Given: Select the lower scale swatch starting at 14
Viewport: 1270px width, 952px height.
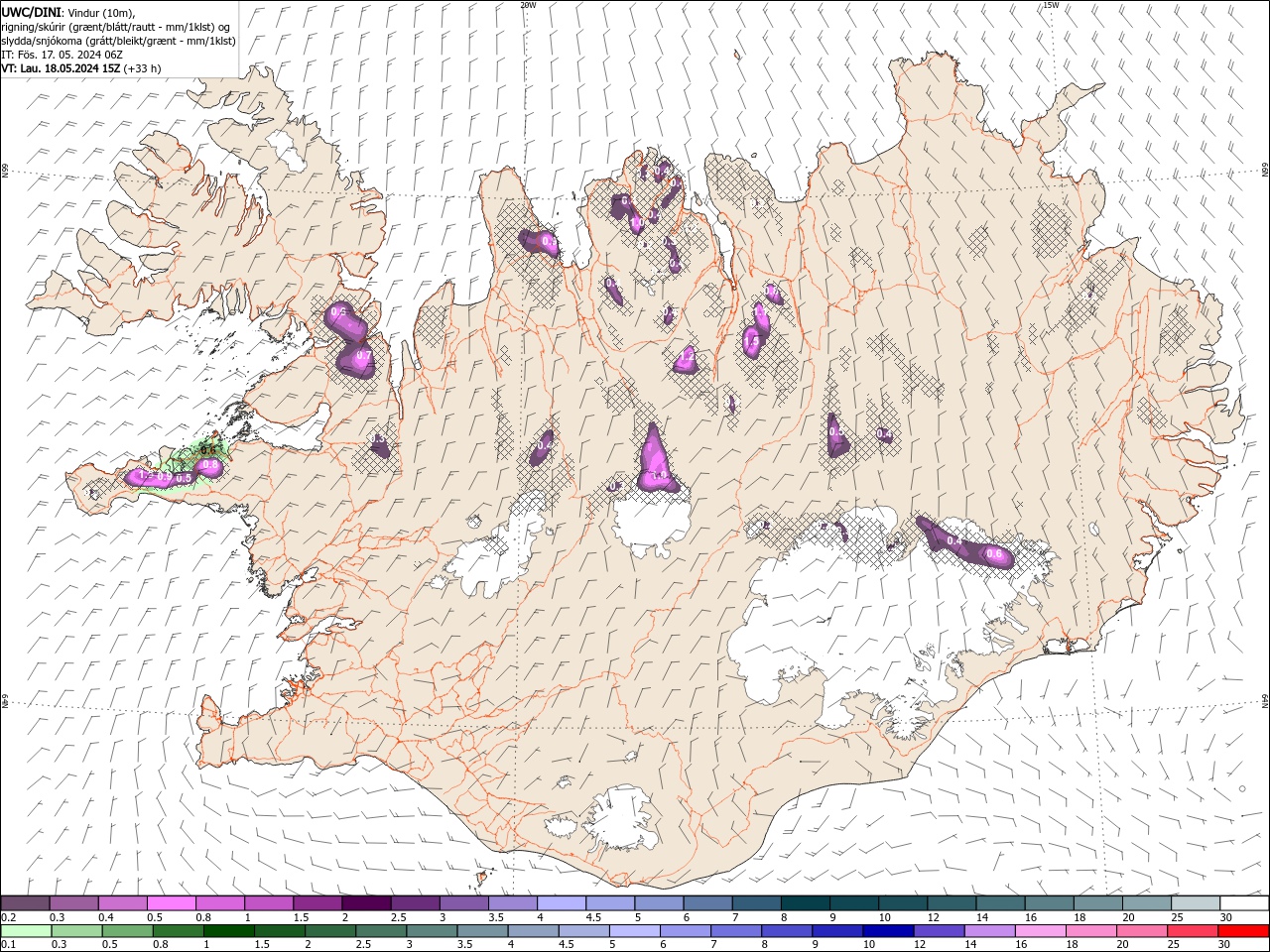Looking at the screenshot, I should tap(988, 931).
